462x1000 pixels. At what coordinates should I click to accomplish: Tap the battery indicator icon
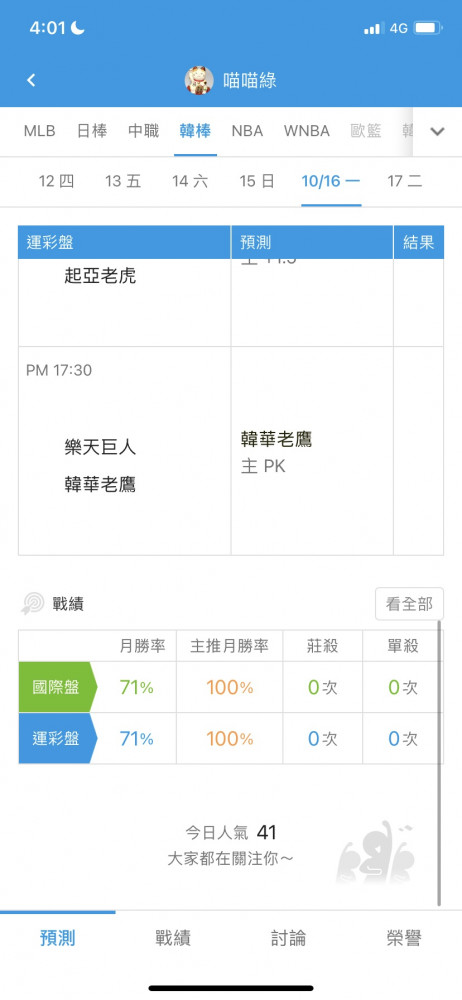point(428,28)
